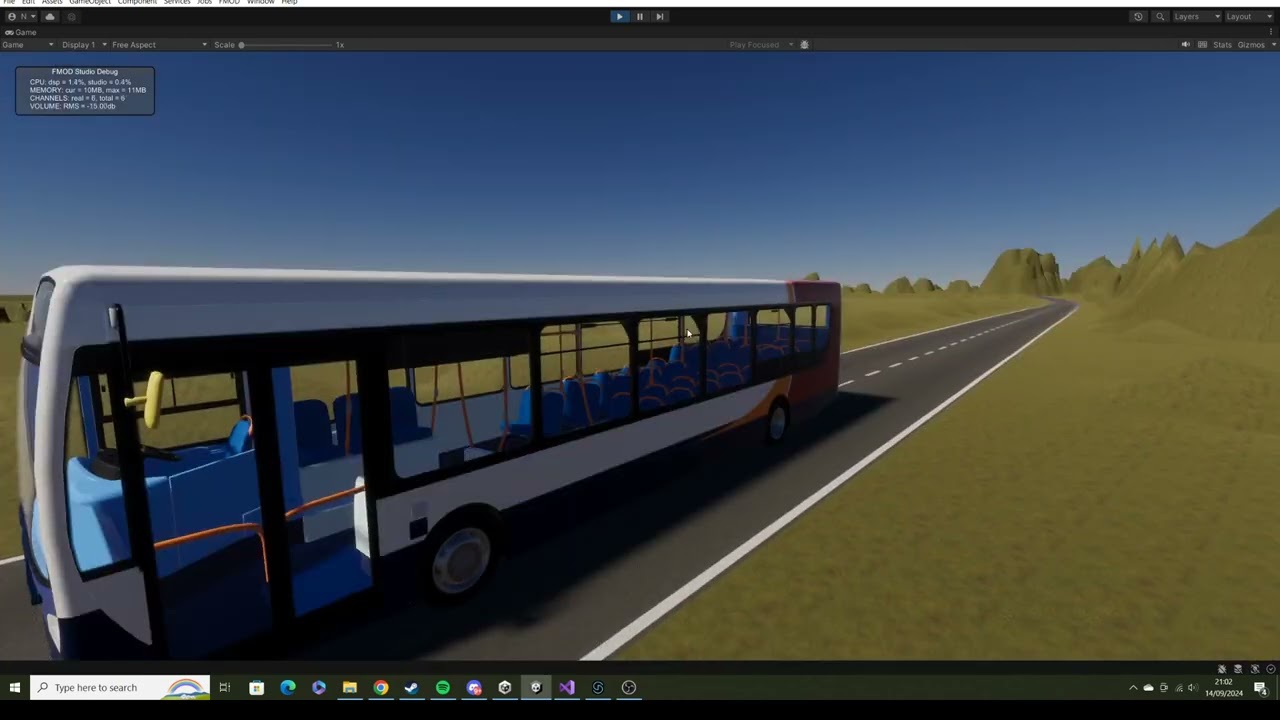The width and height of the screenshot is (1280, 720).
Task: Open the taskbar clock showing 21:02
Action: pos(1223,688)
